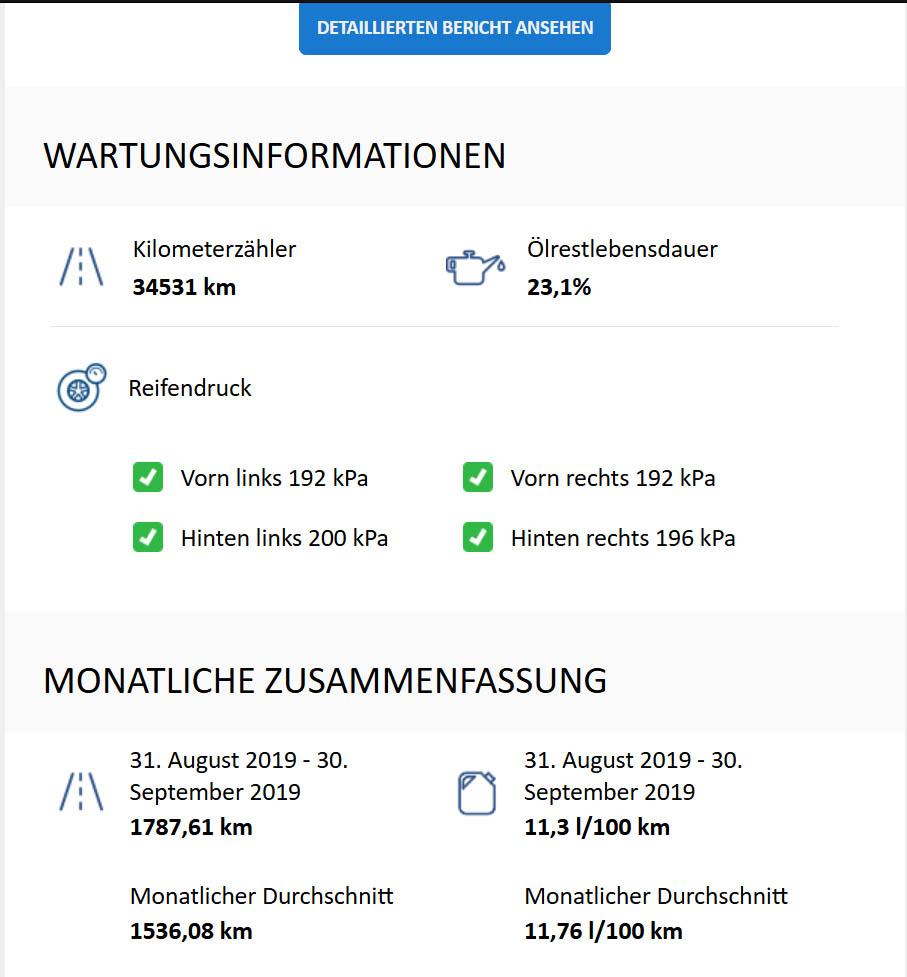Click the 1787,61 km monthly distance
Viewport: 907px width, 977px height.
click(191, 827)
